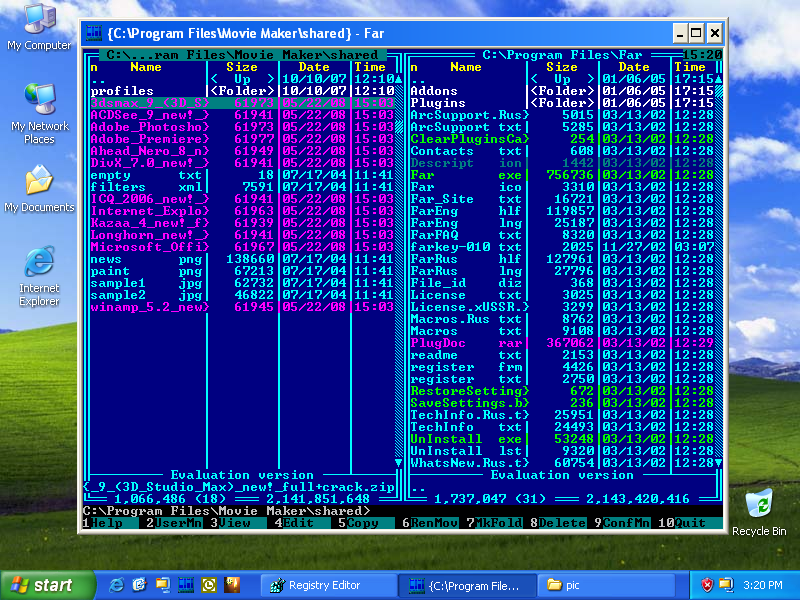Screen dimensions: 800x600
Task: Select the 3dsmax_9 file in left panel
Action: click(x=242, y=103)
